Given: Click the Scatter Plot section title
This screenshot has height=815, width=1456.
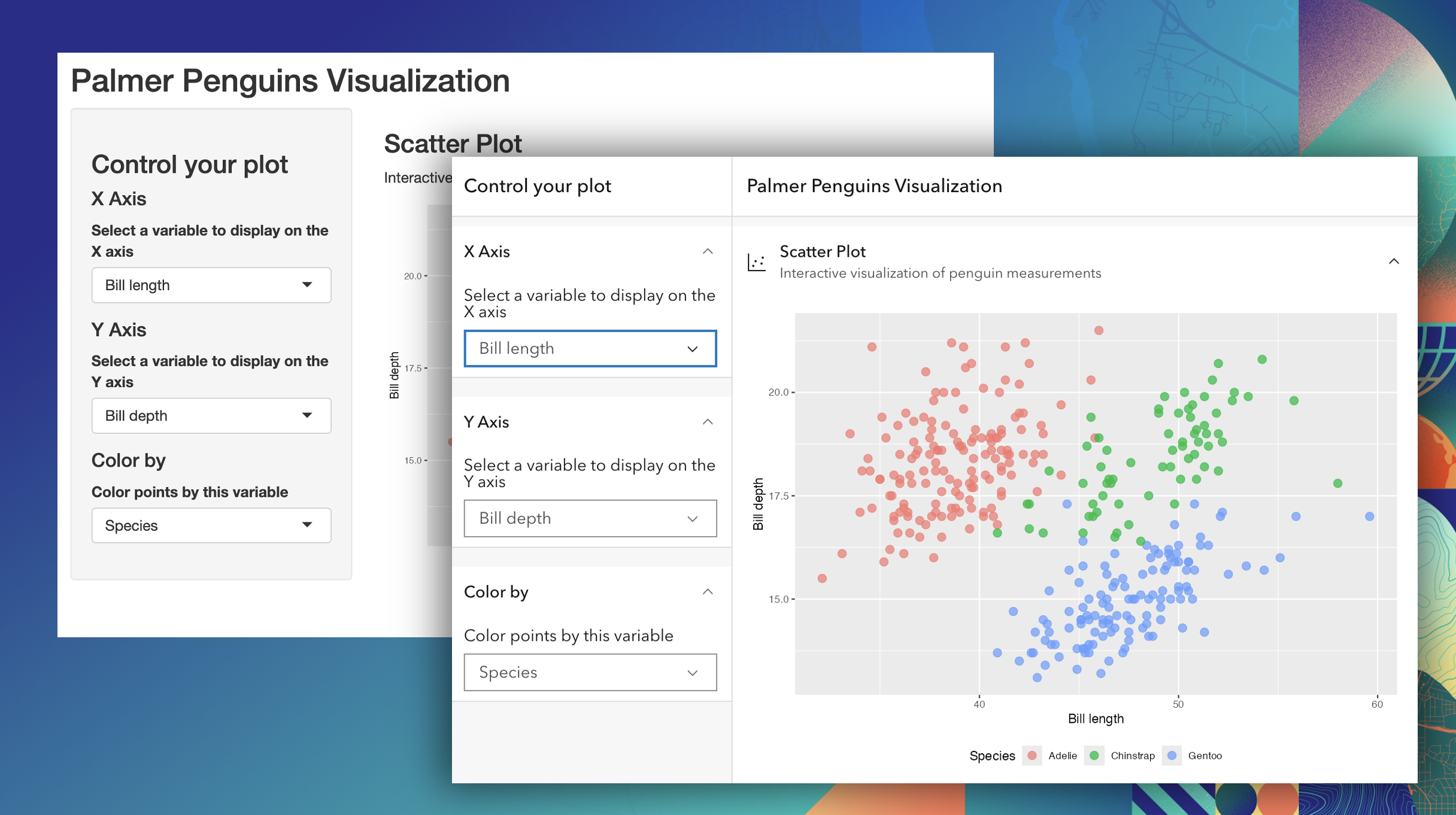Looking at the screenshot, I should 823,251.
